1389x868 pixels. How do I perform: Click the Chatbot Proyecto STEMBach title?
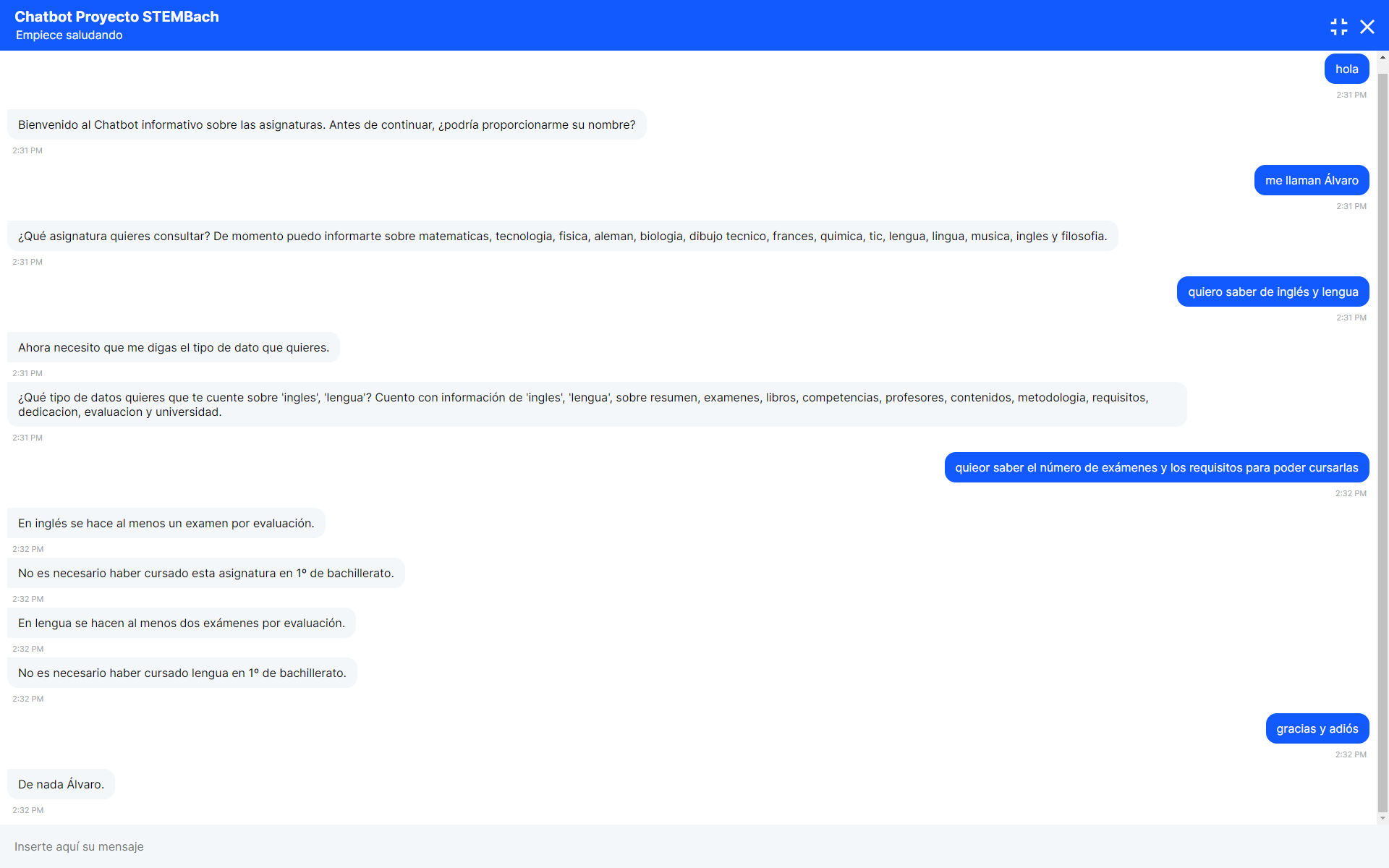(x=116, y=17)
